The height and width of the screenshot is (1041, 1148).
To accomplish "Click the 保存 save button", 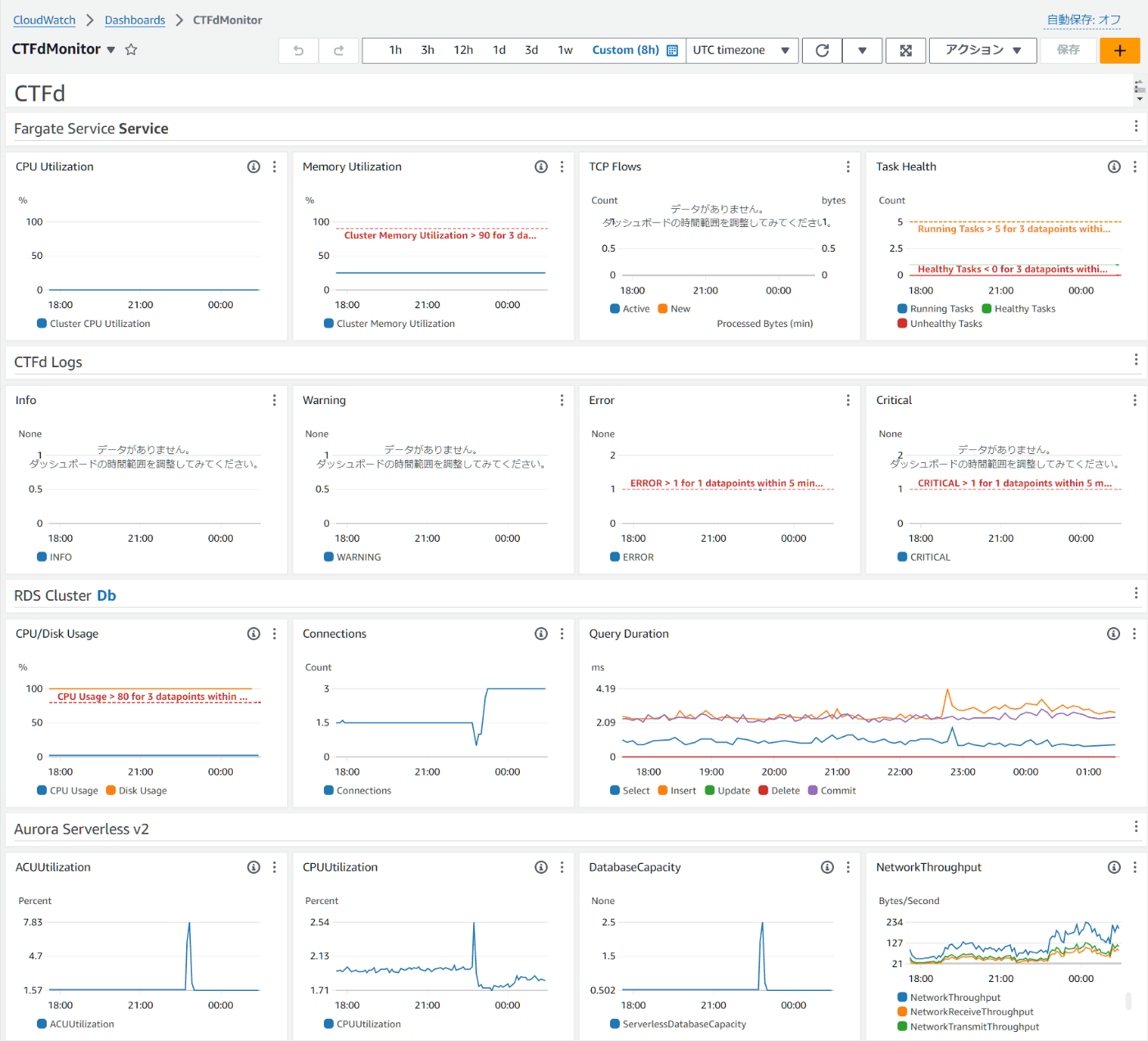I will click(1068, 50).
